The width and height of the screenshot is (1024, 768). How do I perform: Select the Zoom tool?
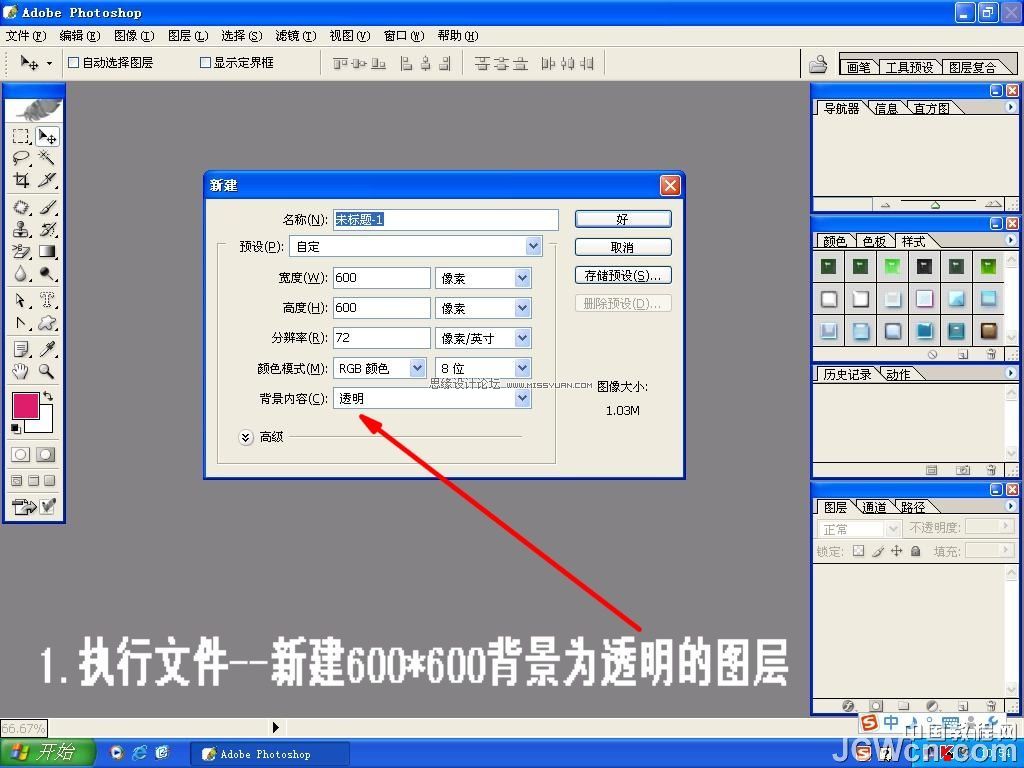tap(47, 372)
